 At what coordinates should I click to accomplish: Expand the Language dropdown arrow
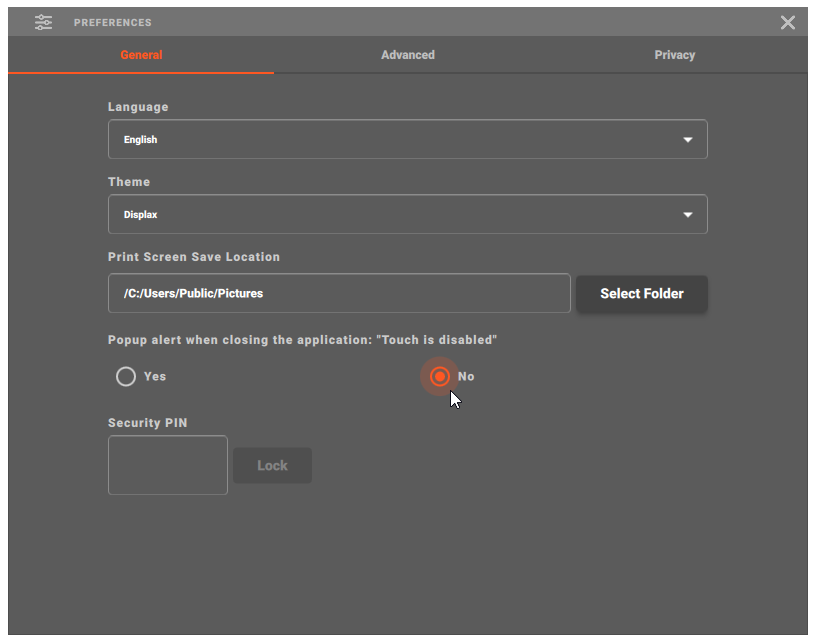pyautogui.click(x=688, y=140)
